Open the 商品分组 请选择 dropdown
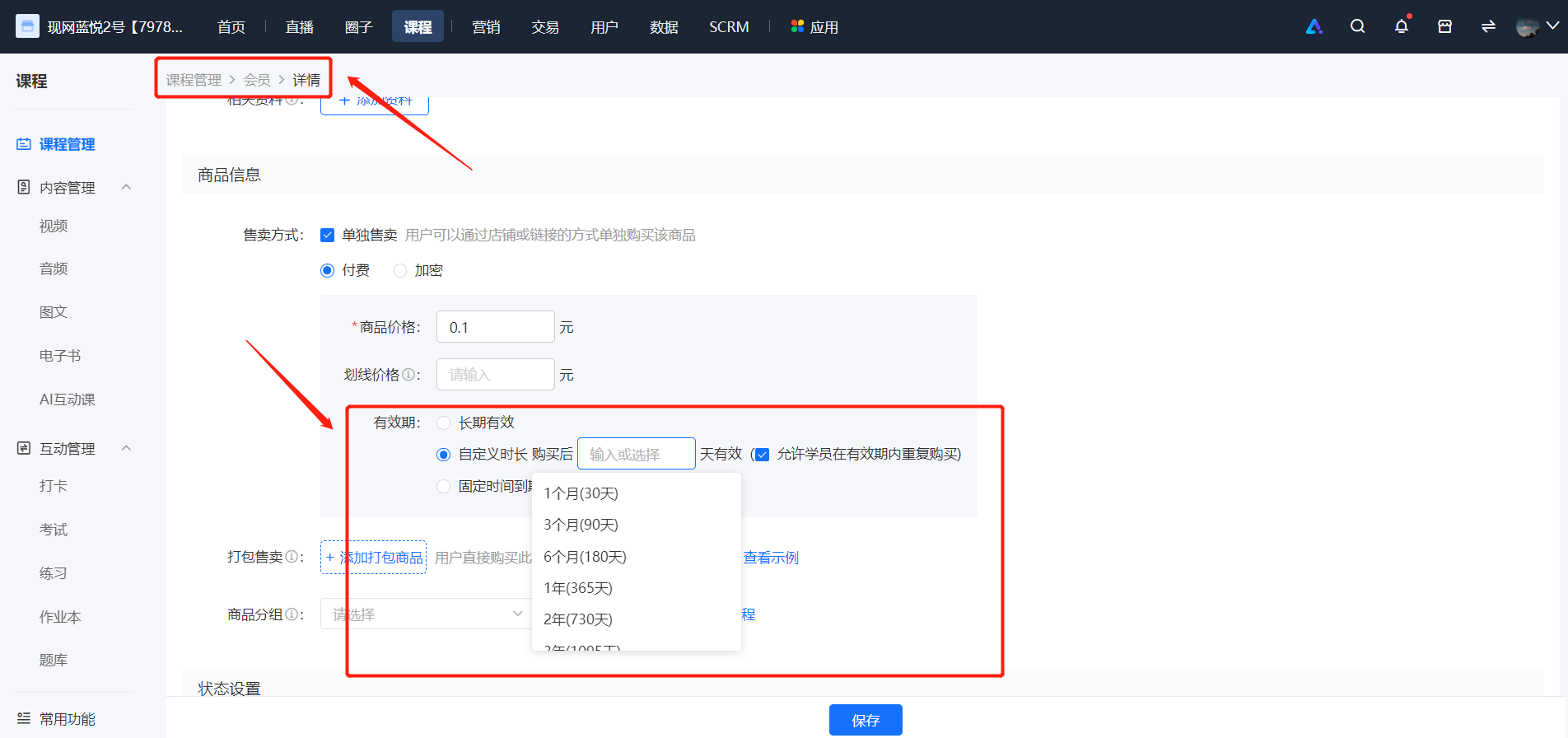This screenshot has height=738, width=1568. tap(427, 614)
